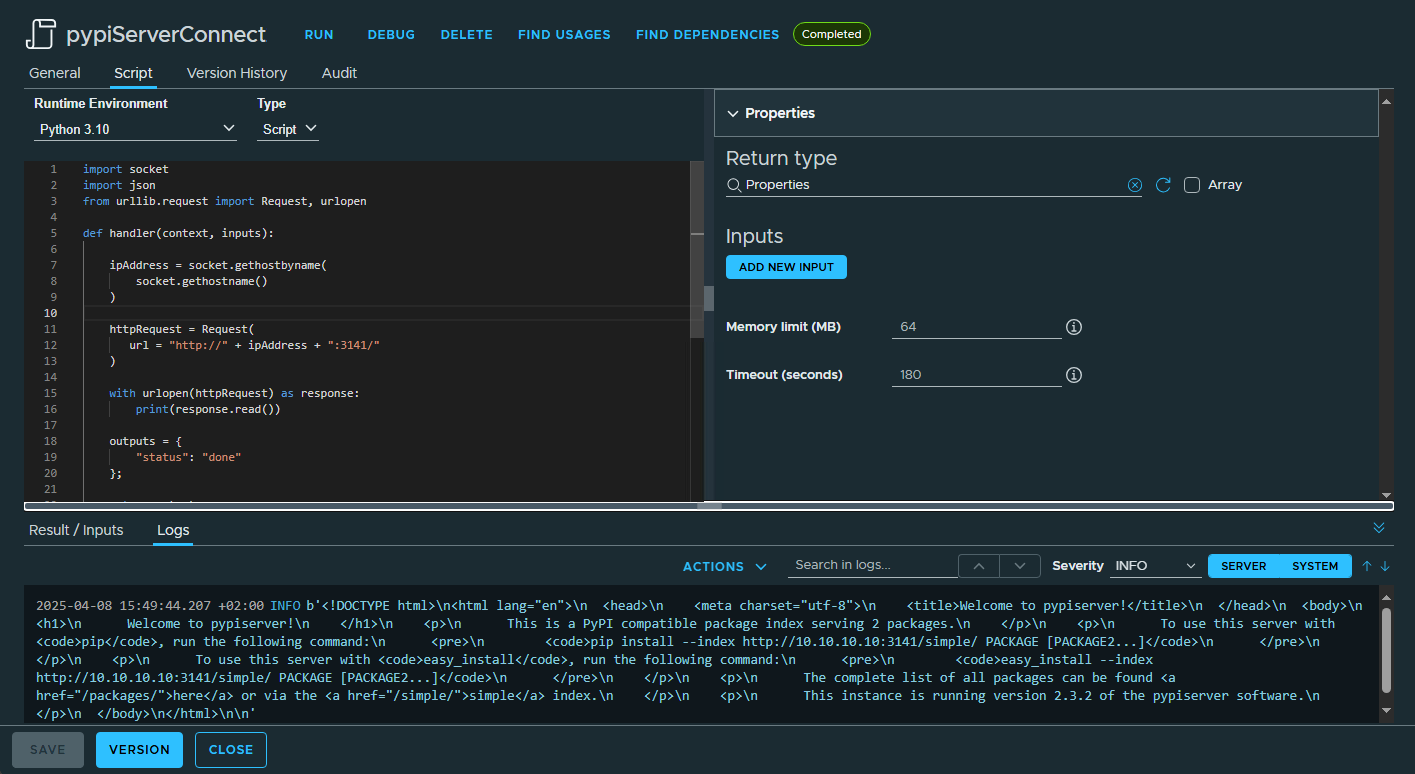Image resolution: width=1415 pixels, height=774 pixels.
Task: Click the ADD NEW INPUT button
Action: [786, 267]
